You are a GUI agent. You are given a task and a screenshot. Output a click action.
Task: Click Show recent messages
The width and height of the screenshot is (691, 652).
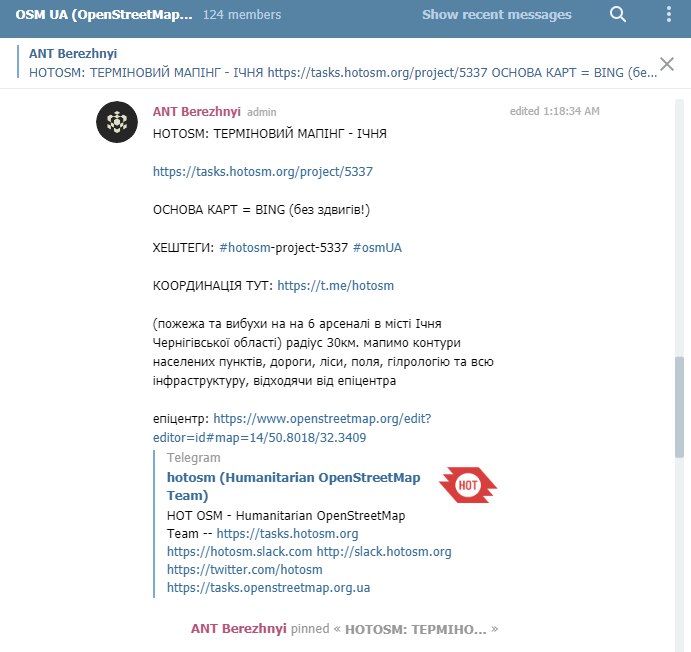(497, 15)
